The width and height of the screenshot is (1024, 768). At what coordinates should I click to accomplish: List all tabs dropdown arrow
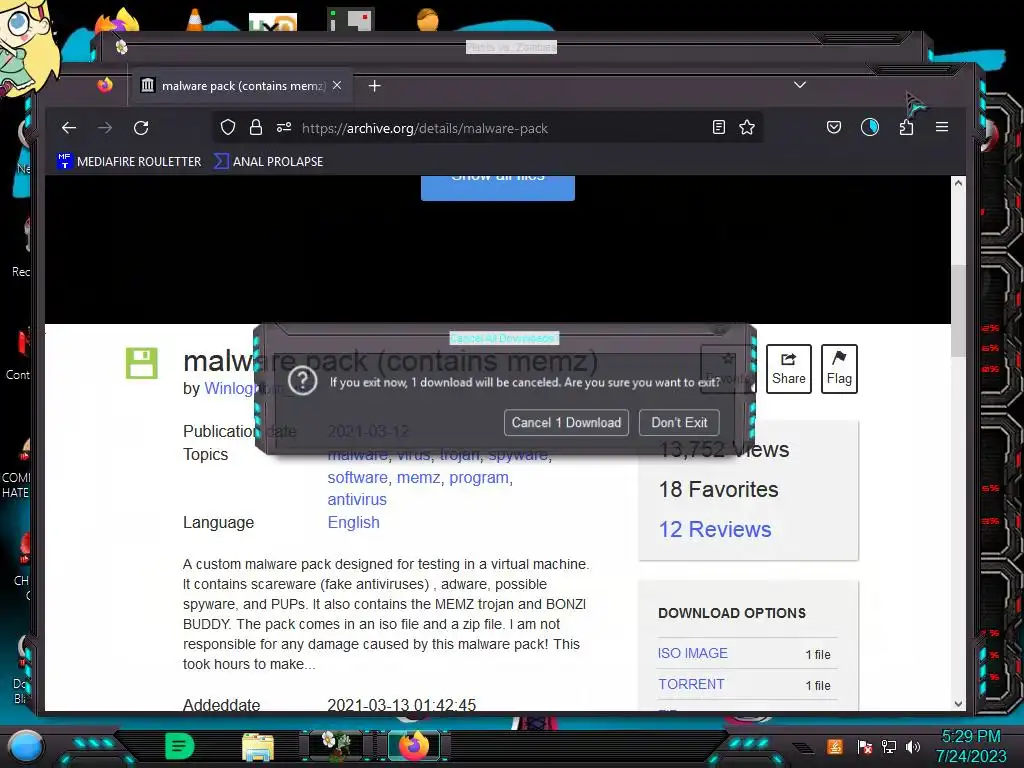pyautogui.click(x=800, y=85)
